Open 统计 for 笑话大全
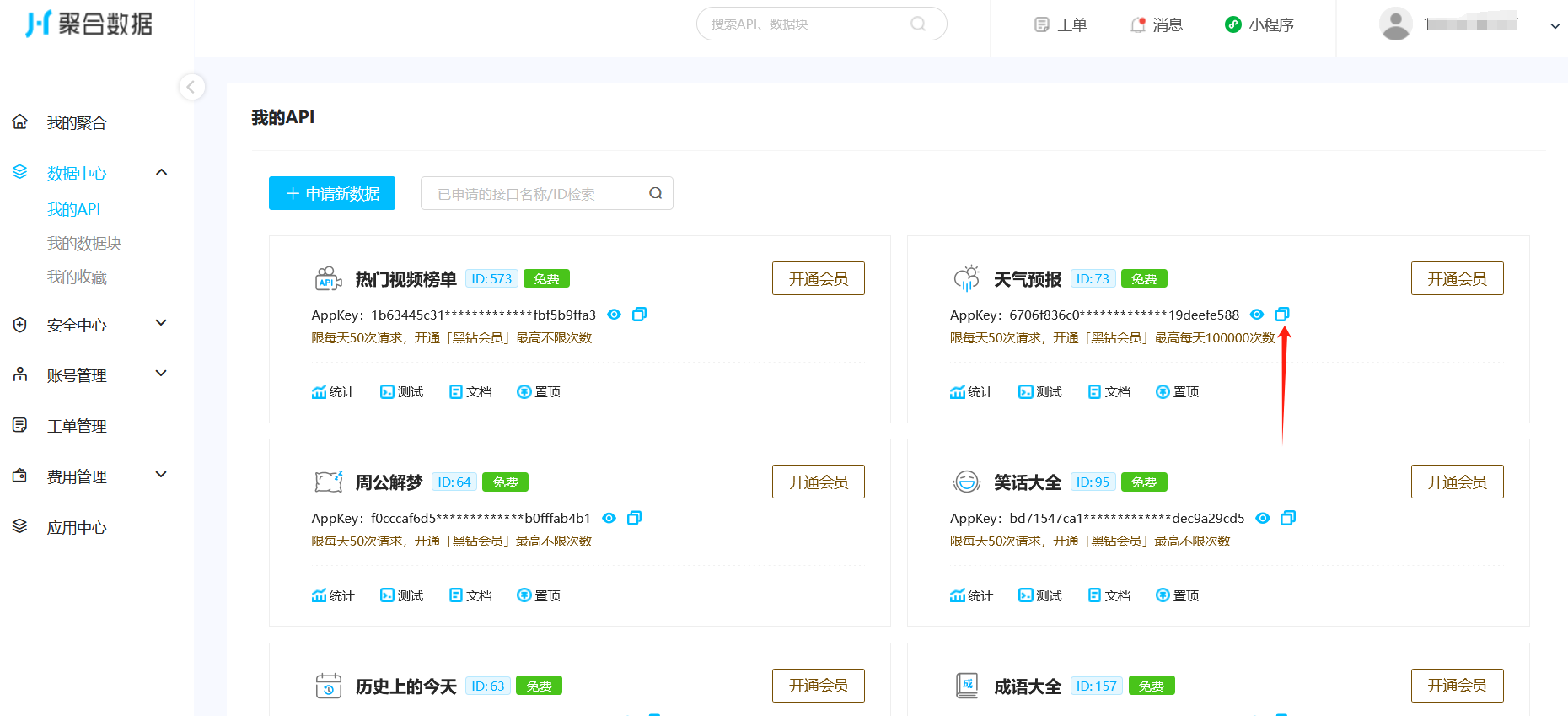Viewport: 1568px width, 716px height. (x=972, y=595)
